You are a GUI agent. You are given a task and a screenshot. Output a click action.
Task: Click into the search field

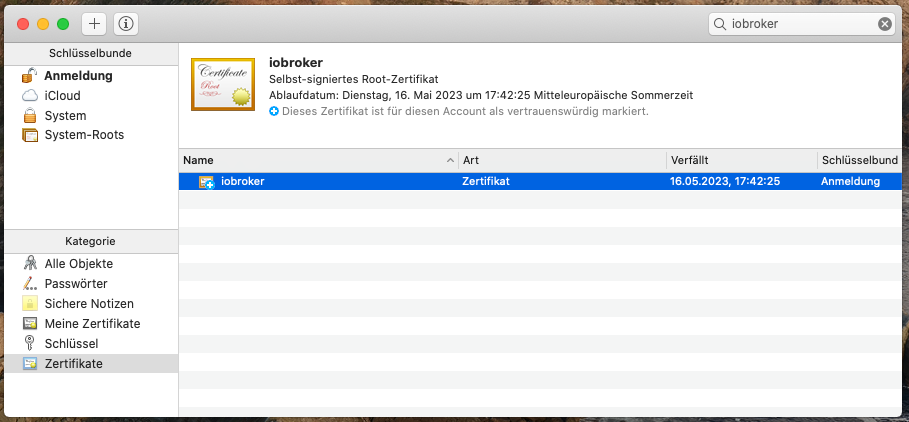[x=800, y=24]
